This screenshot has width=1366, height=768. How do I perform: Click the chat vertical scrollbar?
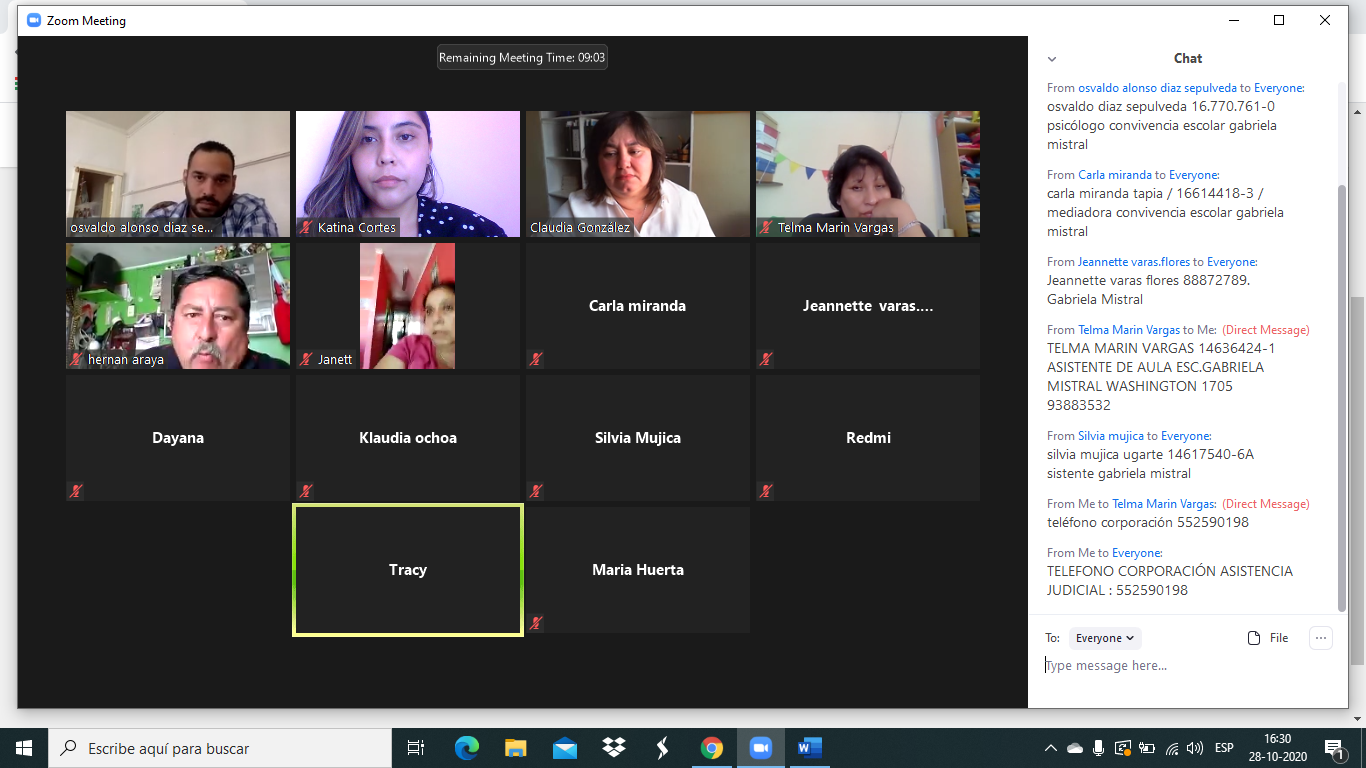pos(1342,400)
